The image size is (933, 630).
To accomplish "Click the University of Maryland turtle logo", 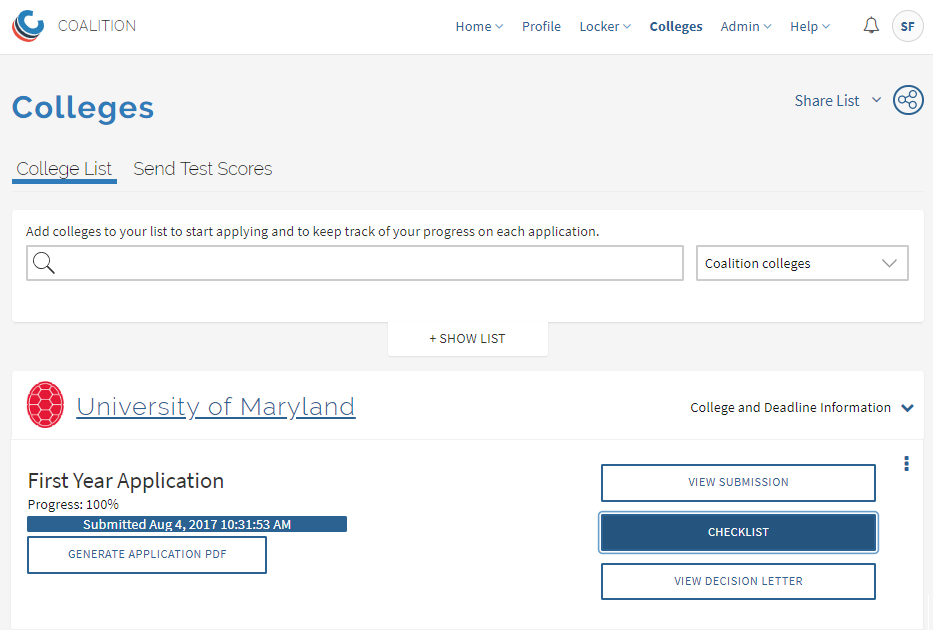I will 45,405.
